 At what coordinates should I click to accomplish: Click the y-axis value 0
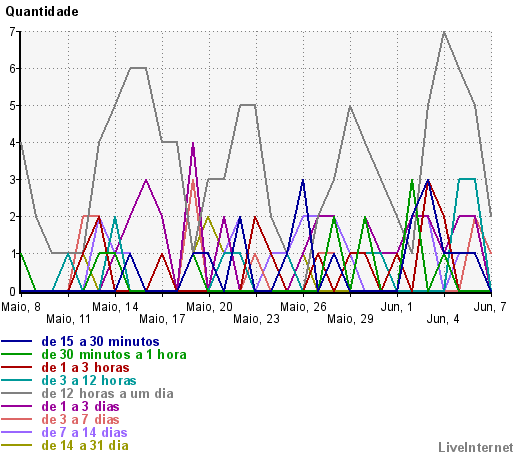[12, 292]
